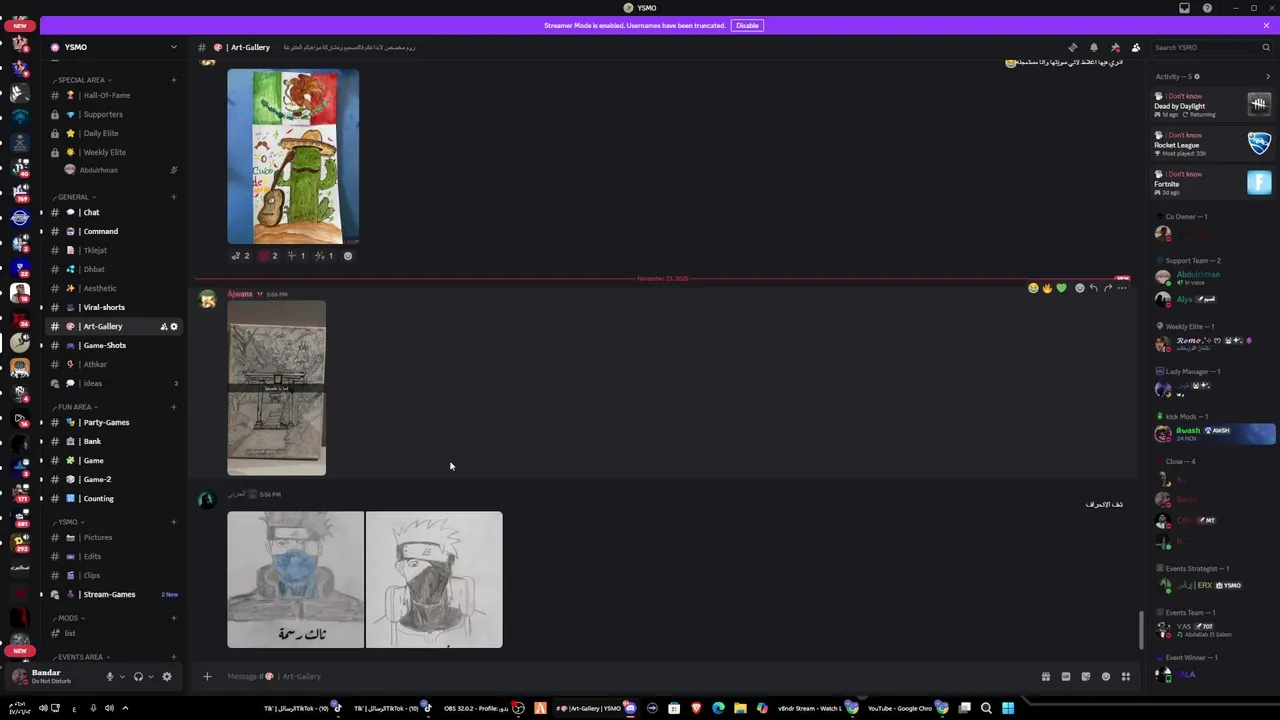The image size is (1280, 720).
Task: Reply to the hovered message
Action: pyautogui.click(x=1093, y=288)
